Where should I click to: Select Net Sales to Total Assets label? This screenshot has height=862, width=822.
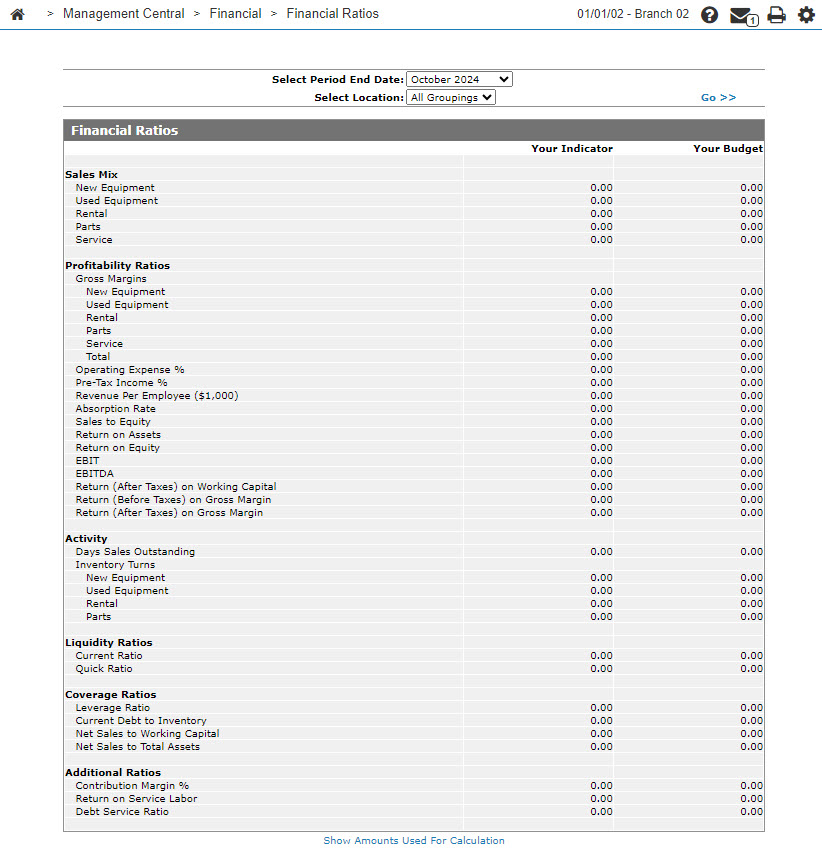[138, 747]
